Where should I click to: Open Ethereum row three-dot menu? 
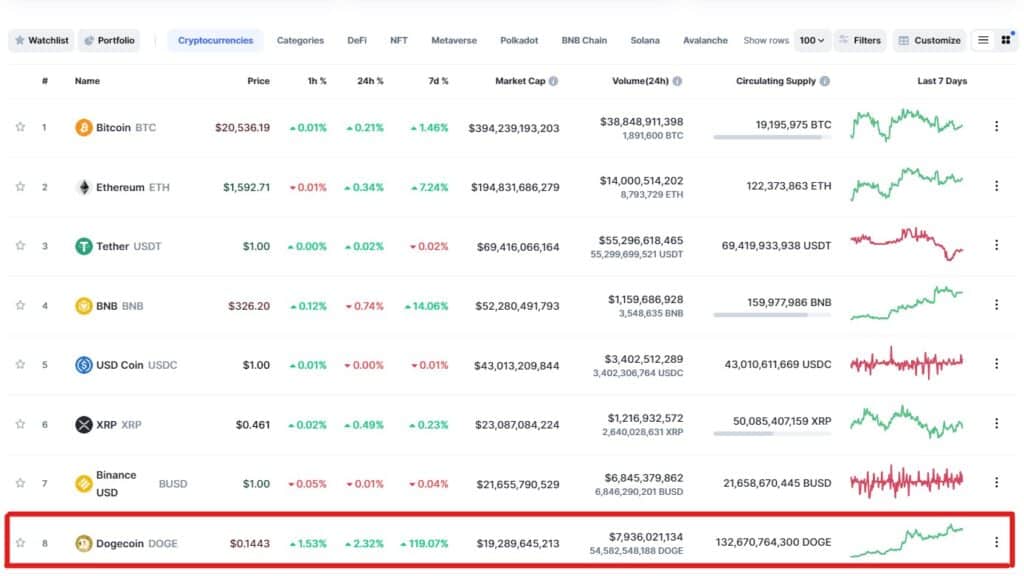(x=996, y=185)
